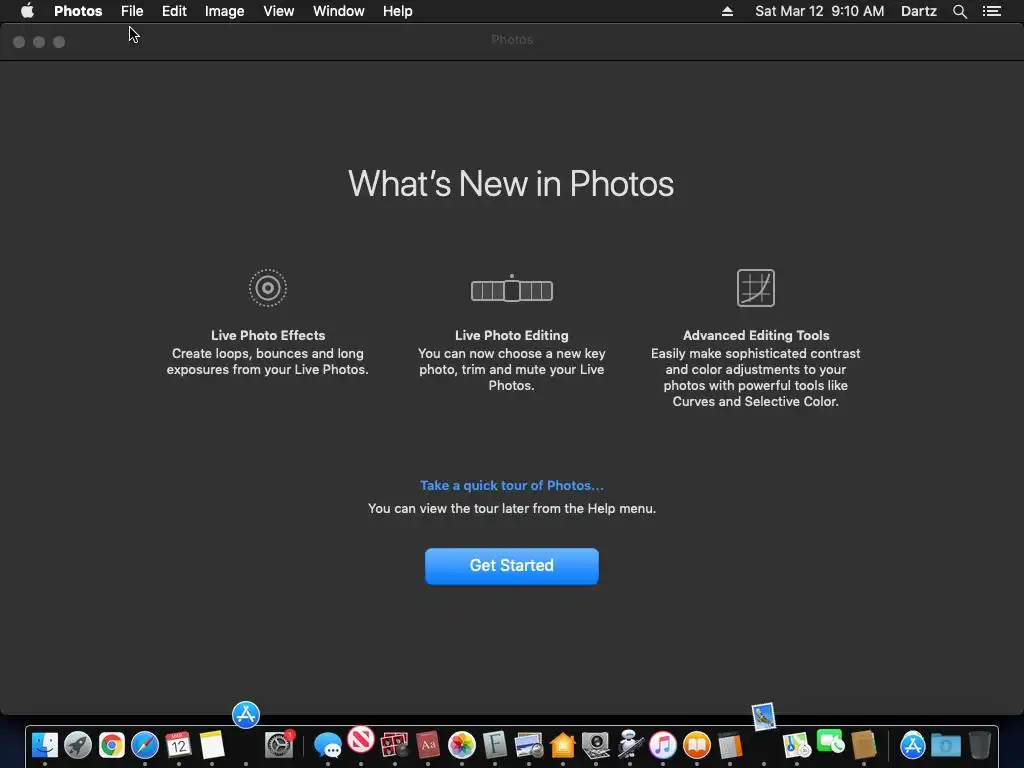
Task: Click the Live Photo Effects concentric-circle icon
Action: click(268, 288)
